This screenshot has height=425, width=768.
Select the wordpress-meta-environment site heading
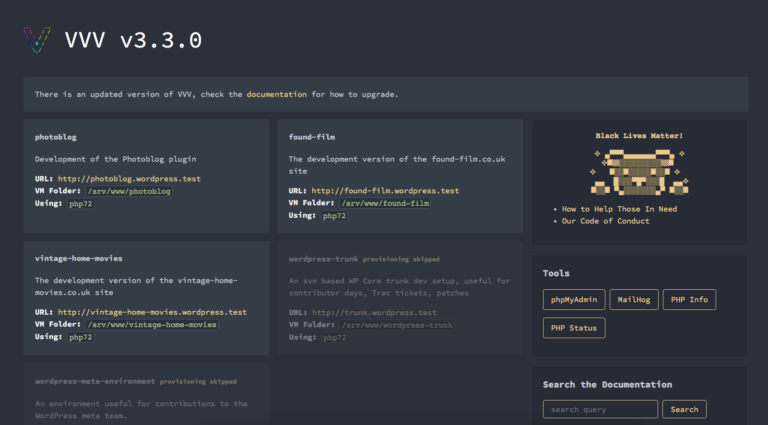(x=95, y=381)
